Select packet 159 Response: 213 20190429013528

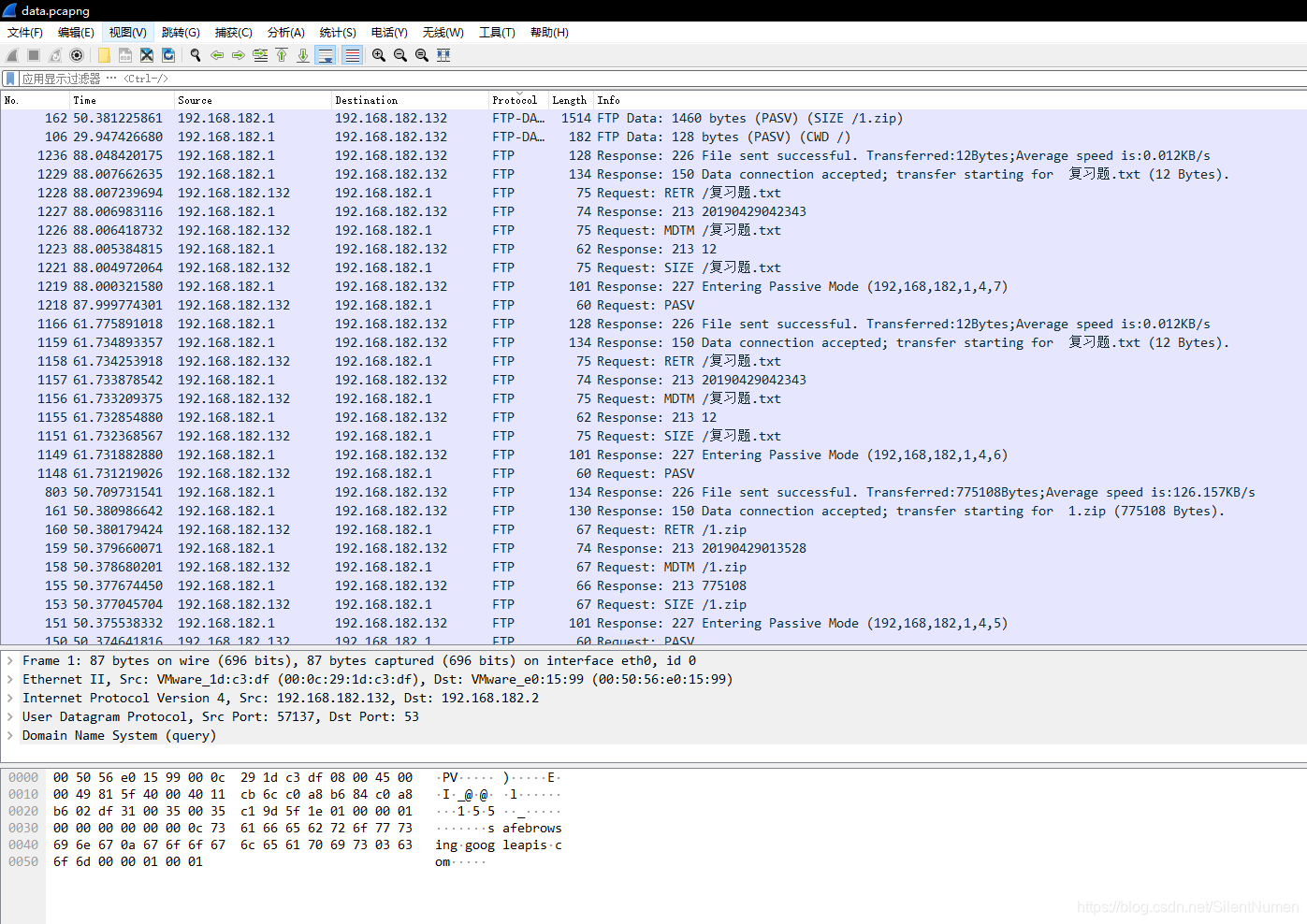tap(653, 548)
